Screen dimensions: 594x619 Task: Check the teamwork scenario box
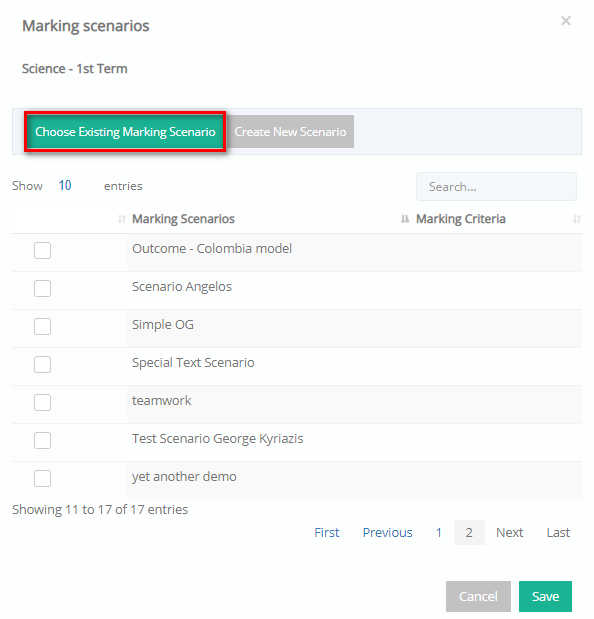click(42, 402)
